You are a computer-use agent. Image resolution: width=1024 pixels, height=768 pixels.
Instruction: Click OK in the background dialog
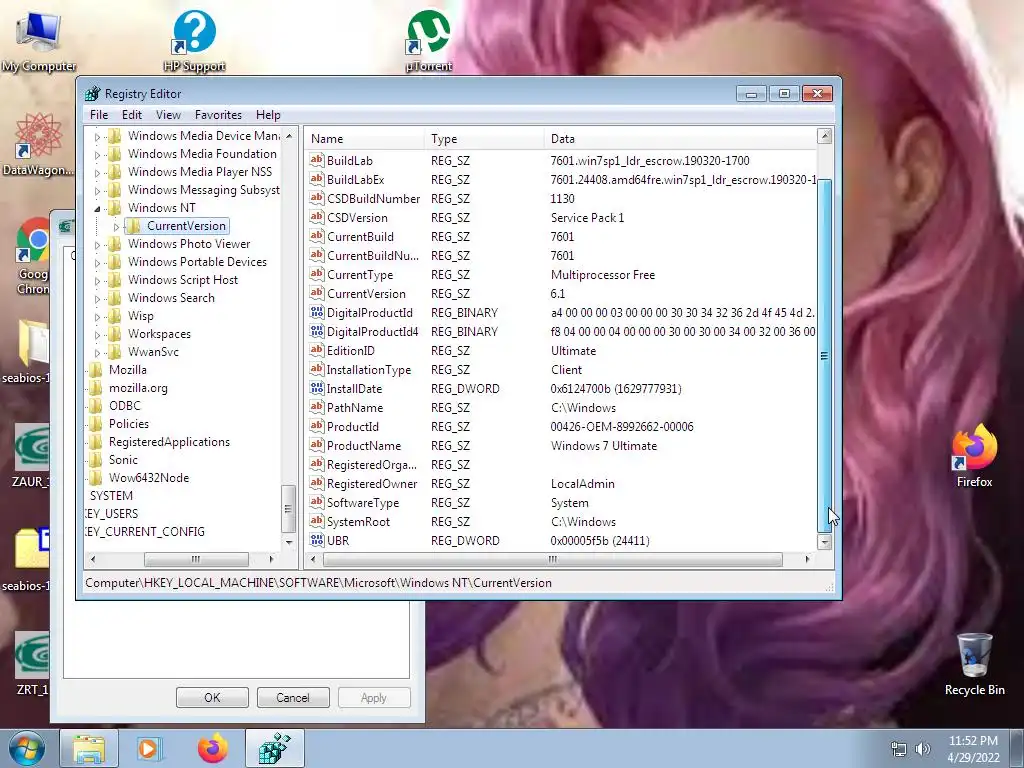212,697
